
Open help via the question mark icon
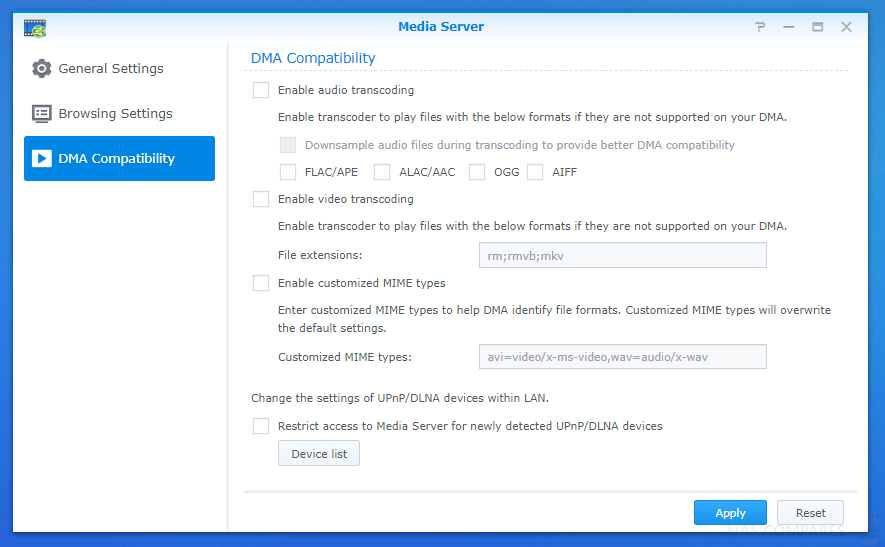click(x=760, y=27)
